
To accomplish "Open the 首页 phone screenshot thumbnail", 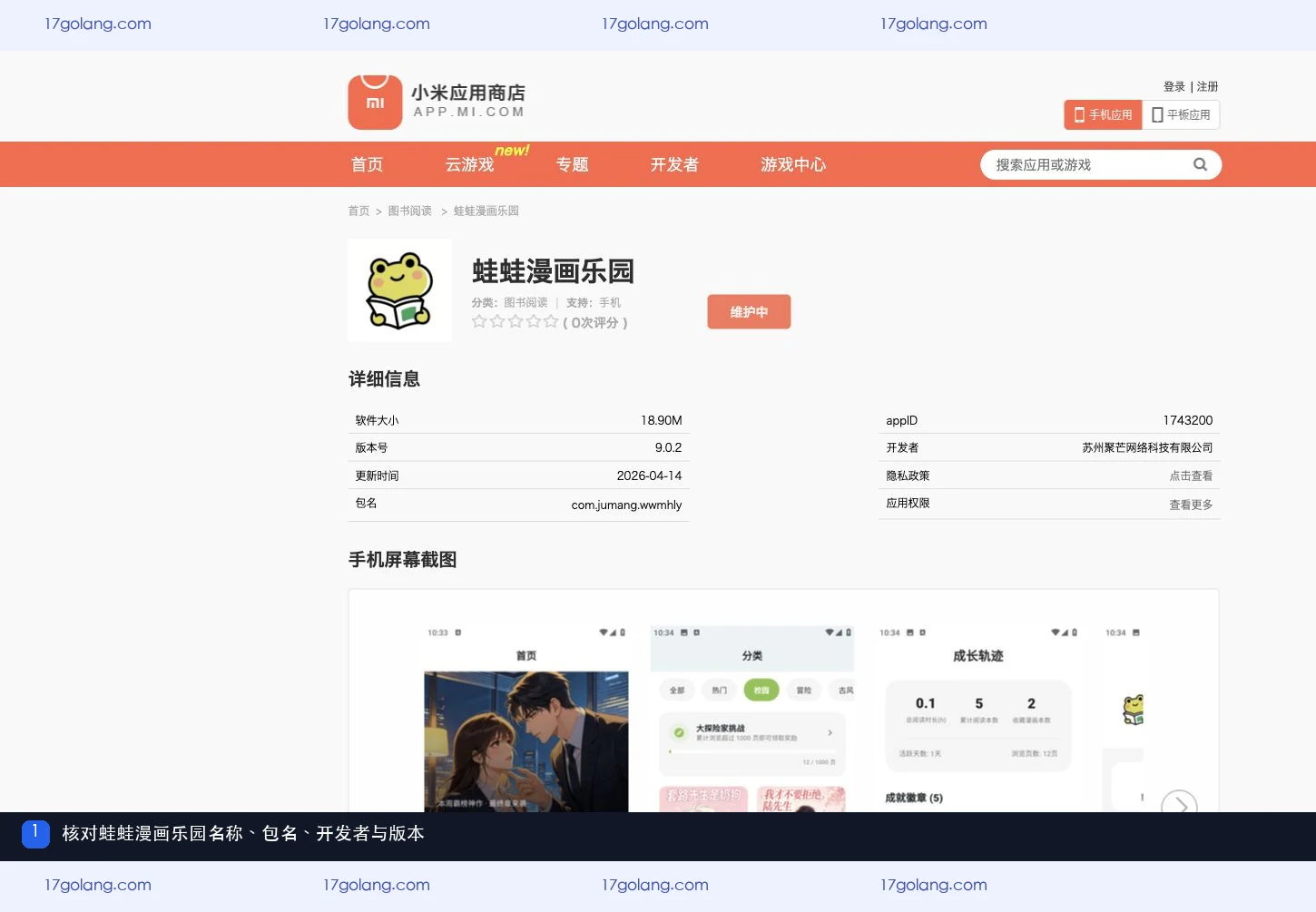I will click(x=526, y=717).
